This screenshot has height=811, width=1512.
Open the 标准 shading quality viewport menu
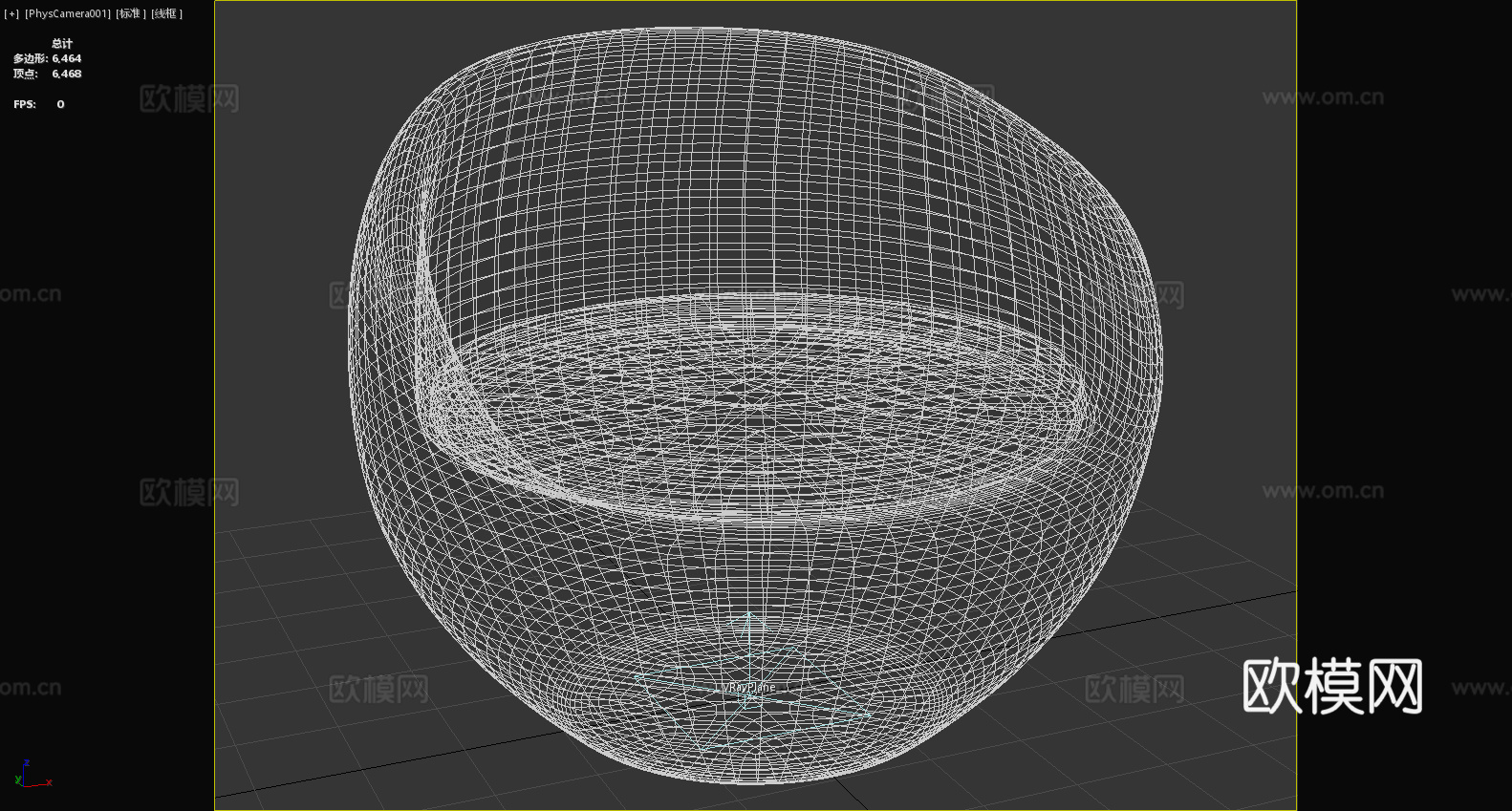(131, 13)
